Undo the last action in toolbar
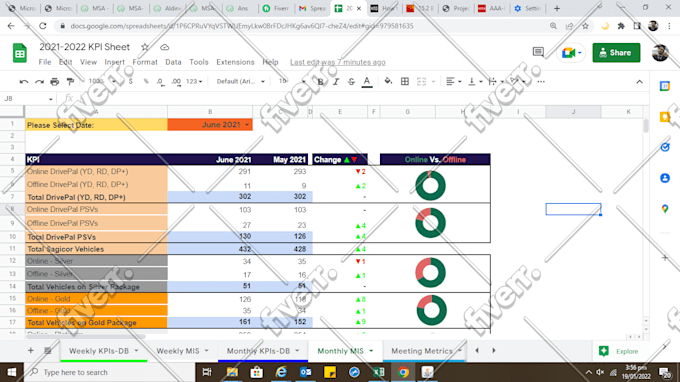The height and width of the screenshot is (382, 680). coord(24,82)
